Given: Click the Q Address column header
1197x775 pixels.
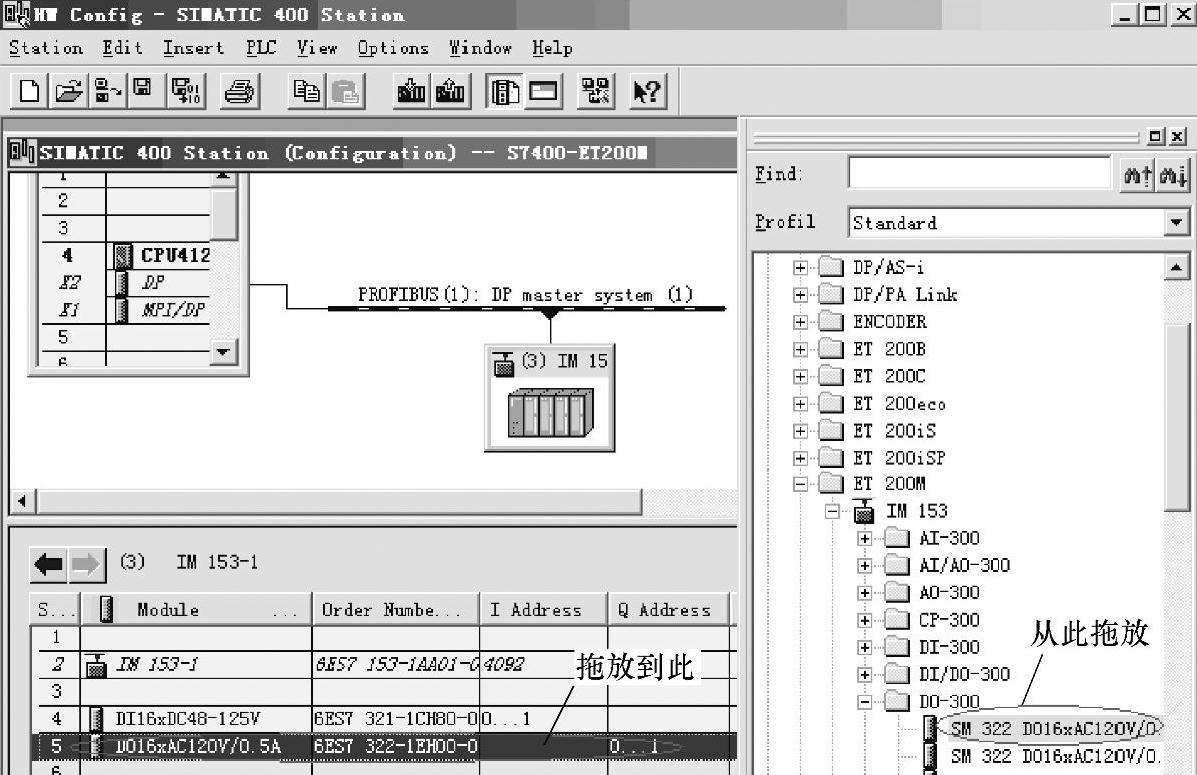Looking at the screenshot, I should 669,609.
